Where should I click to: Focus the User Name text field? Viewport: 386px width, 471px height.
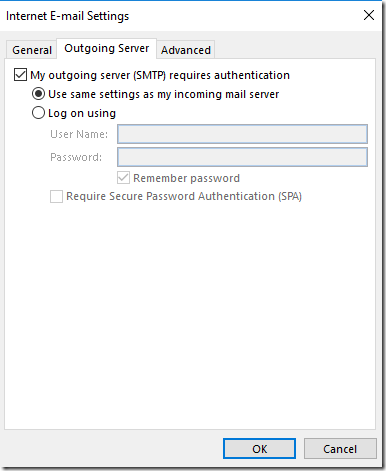[242, 134]
